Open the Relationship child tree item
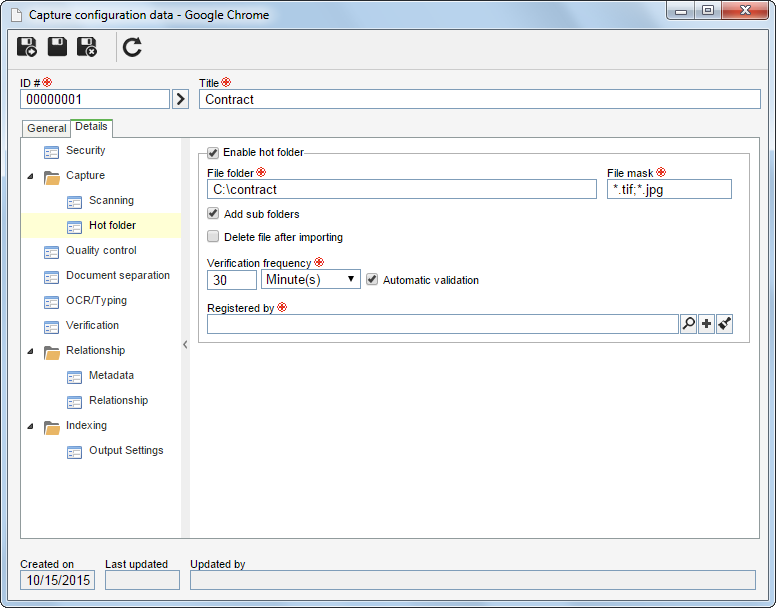Screen dimensions: 776x608 pos(118,400)
